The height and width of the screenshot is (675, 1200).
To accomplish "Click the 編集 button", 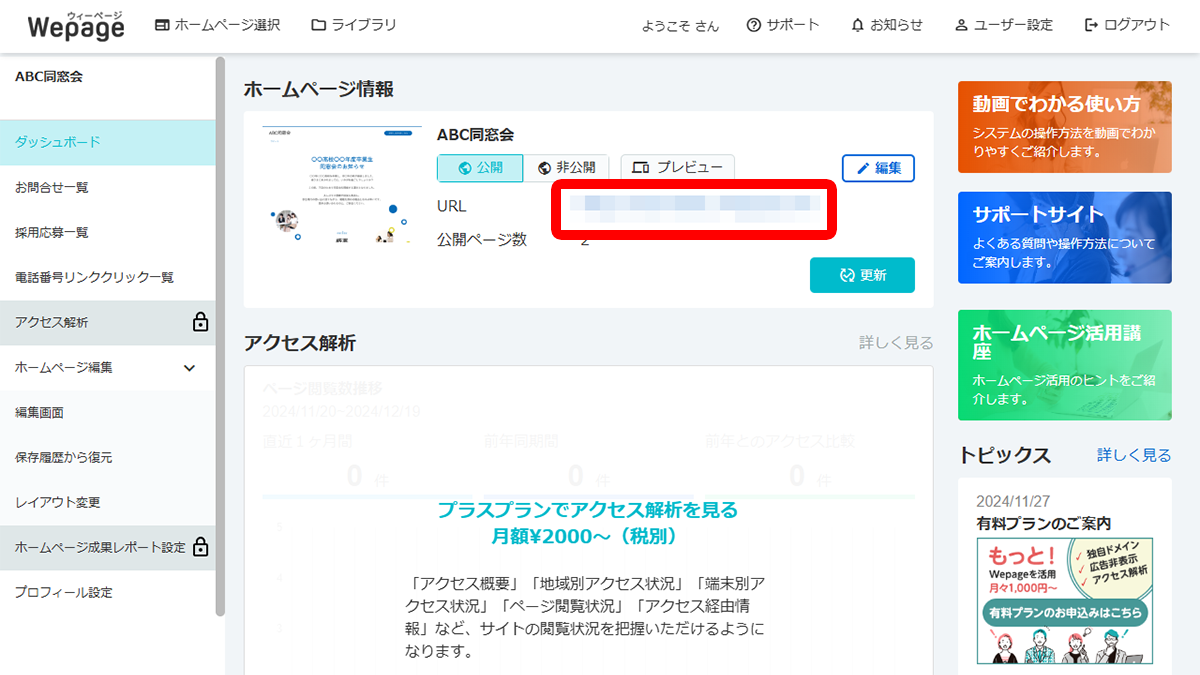I will (x=878, y=167).
